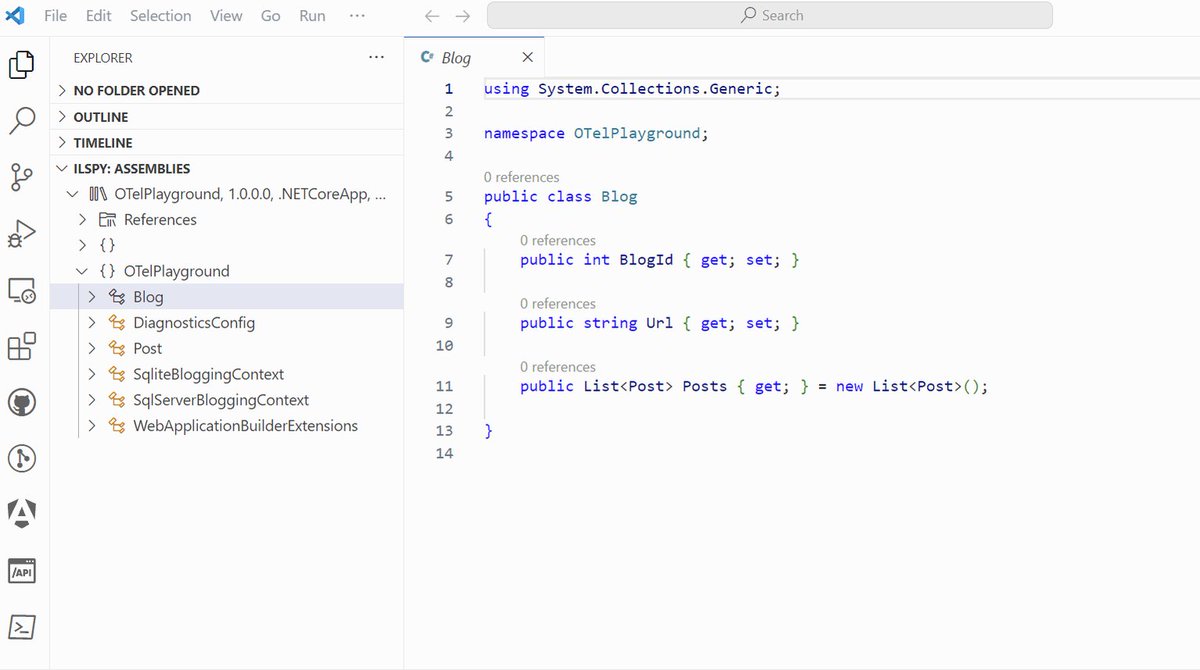
Task: Click 'OTelPlayground' in namespace declaration
Action: 636,133
